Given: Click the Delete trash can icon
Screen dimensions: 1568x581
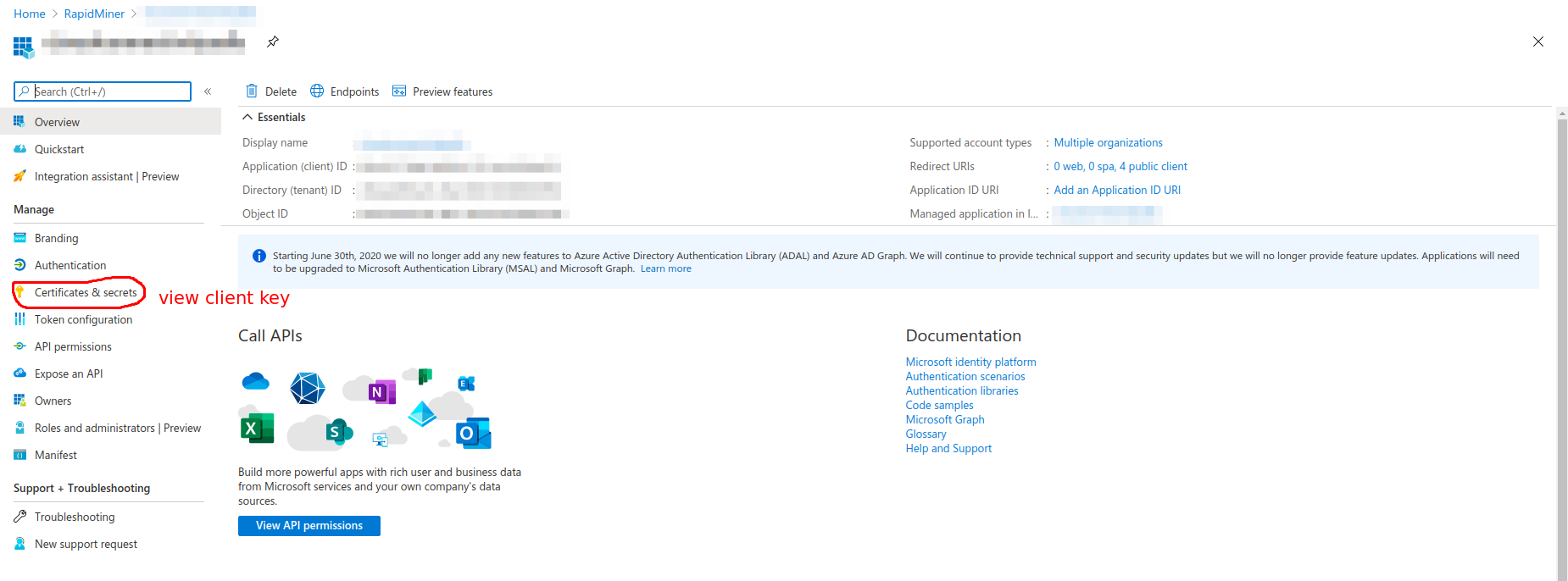Looking at the screenshot, I should pos(251,91).
